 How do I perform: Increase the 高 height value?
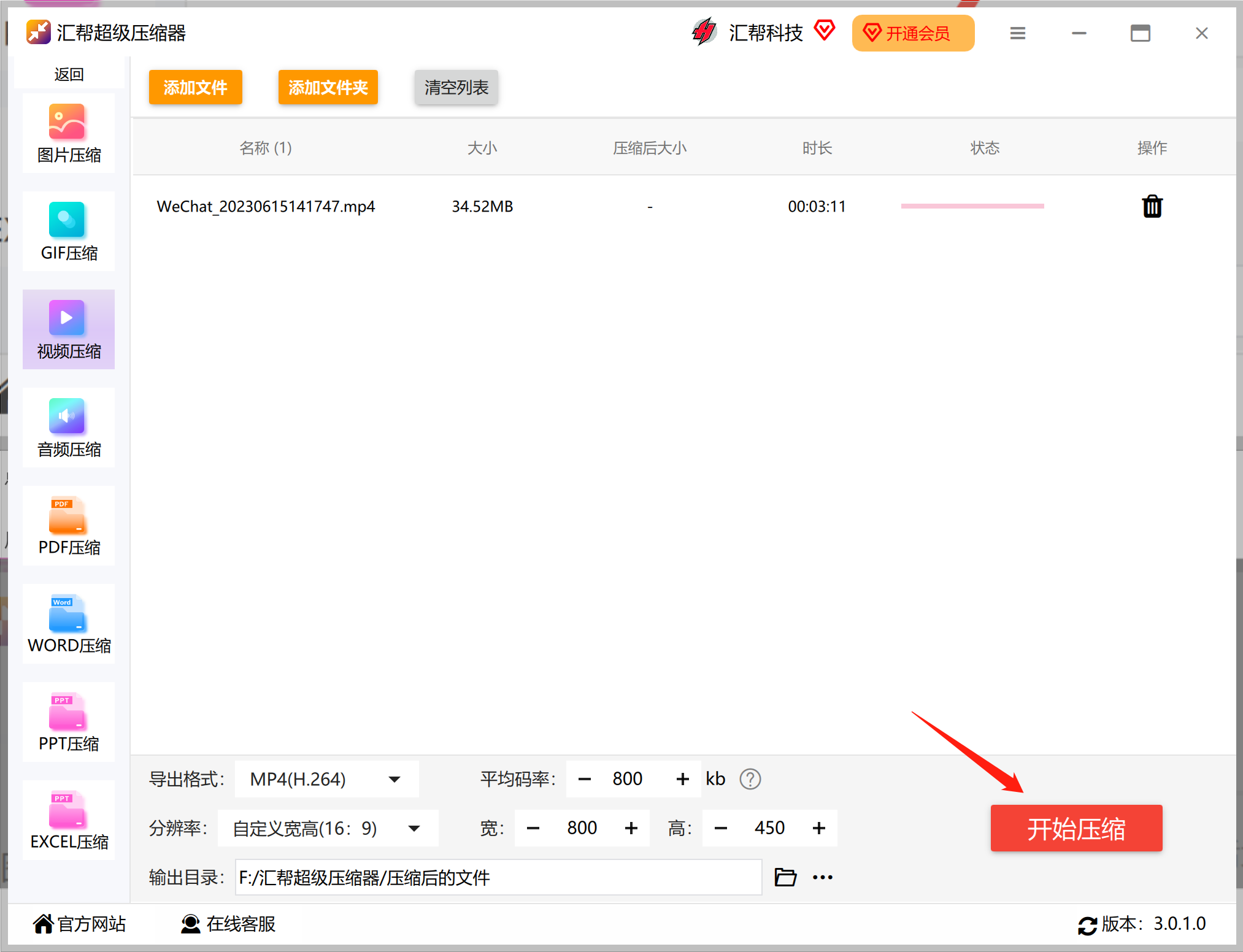click(x=819, y=828)
